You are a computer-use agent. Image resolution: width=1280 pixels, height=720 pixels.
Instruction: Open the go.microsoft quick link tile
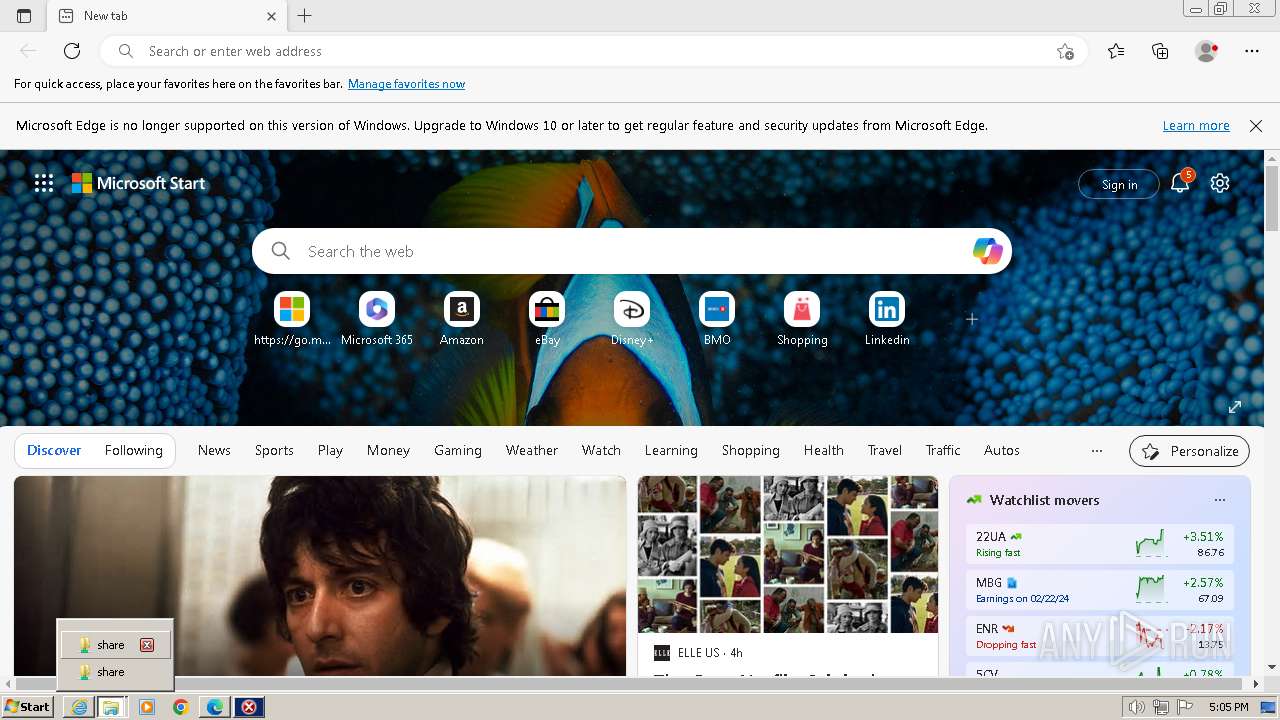click(292, 320)
